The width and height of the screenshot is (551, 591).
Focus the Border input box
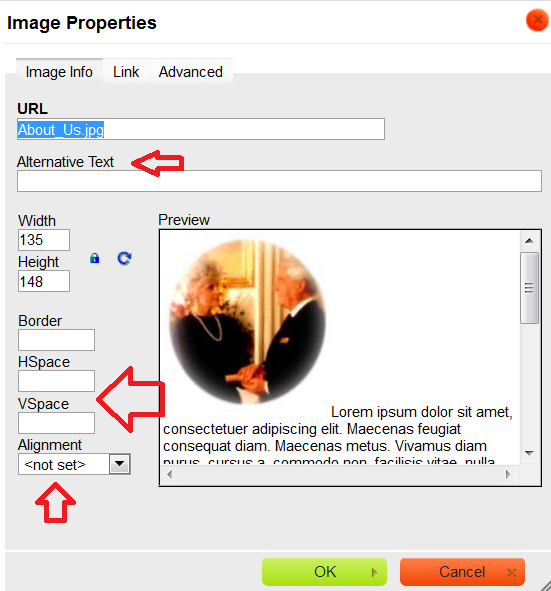click(57, 340)
